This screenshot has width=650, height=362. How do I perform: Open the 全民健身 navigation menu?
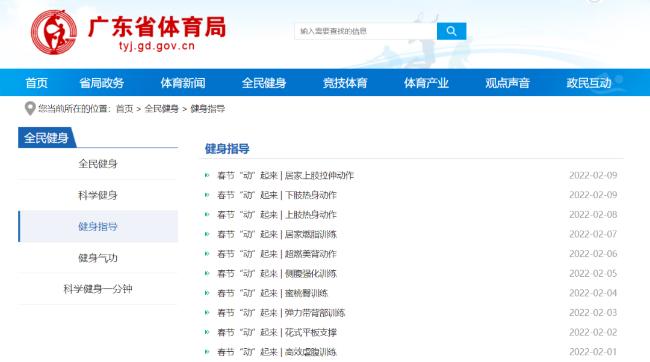click(264, 83)
